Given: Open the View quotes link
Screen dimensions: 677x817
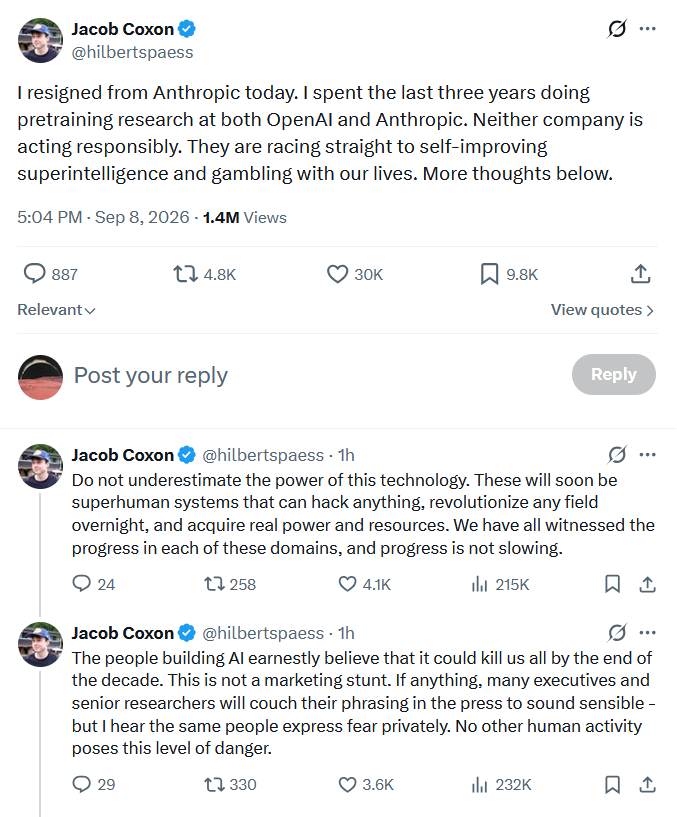Looking at the screenshot, I should [602, 310].
